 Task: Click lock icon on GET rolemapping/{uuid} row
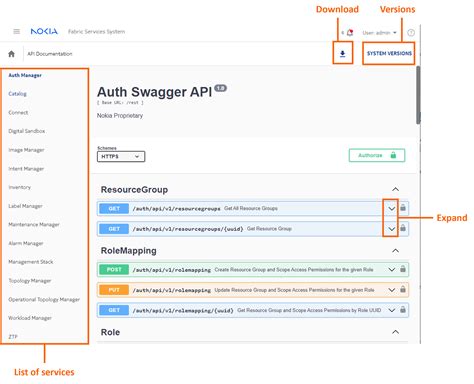[x=403, y=309]
